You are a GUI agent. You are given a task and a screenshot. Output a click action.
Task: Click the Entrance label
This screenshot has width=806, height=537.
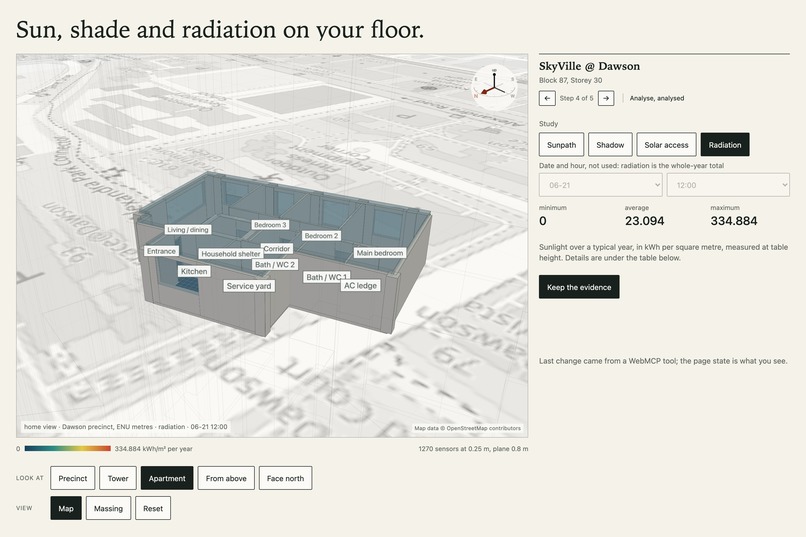(161, 251)
